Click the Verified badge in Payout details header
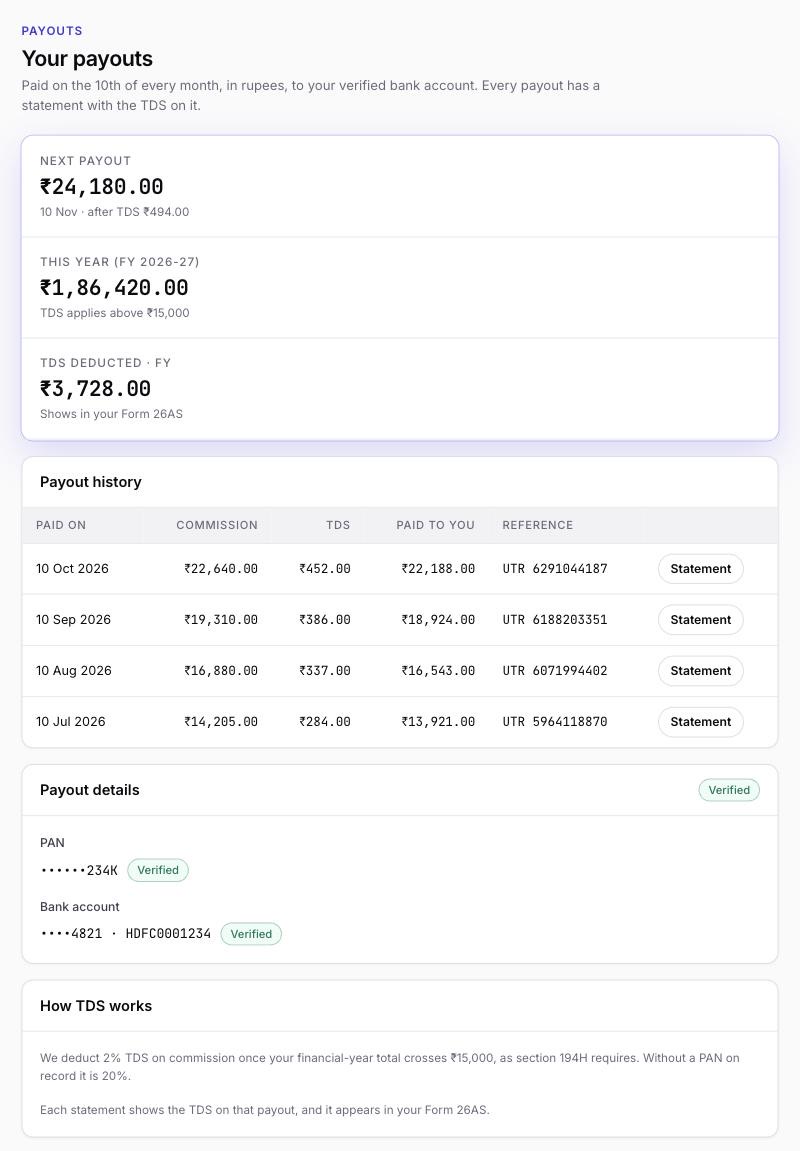 [729, 790]
